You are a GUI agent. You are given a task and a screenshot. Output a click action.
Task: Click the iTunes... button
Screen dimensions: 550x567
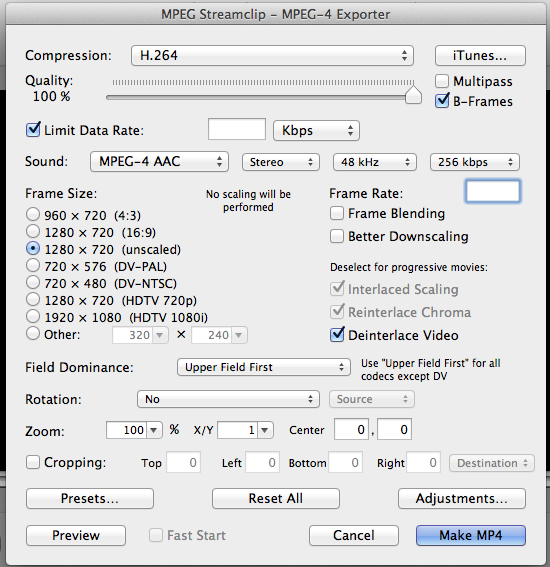click(x=480, y=56)
